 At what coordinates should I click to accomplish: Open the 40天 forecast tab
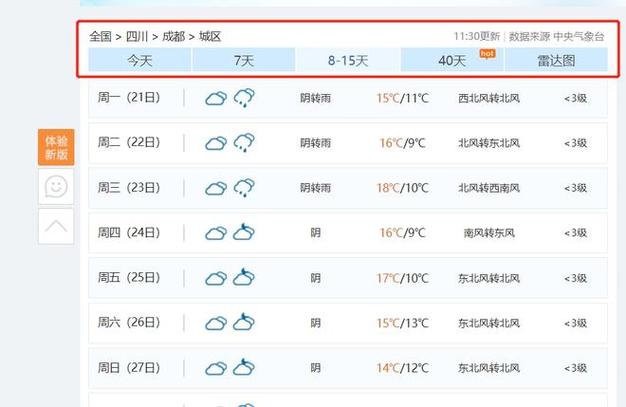(x=452, y=60)
